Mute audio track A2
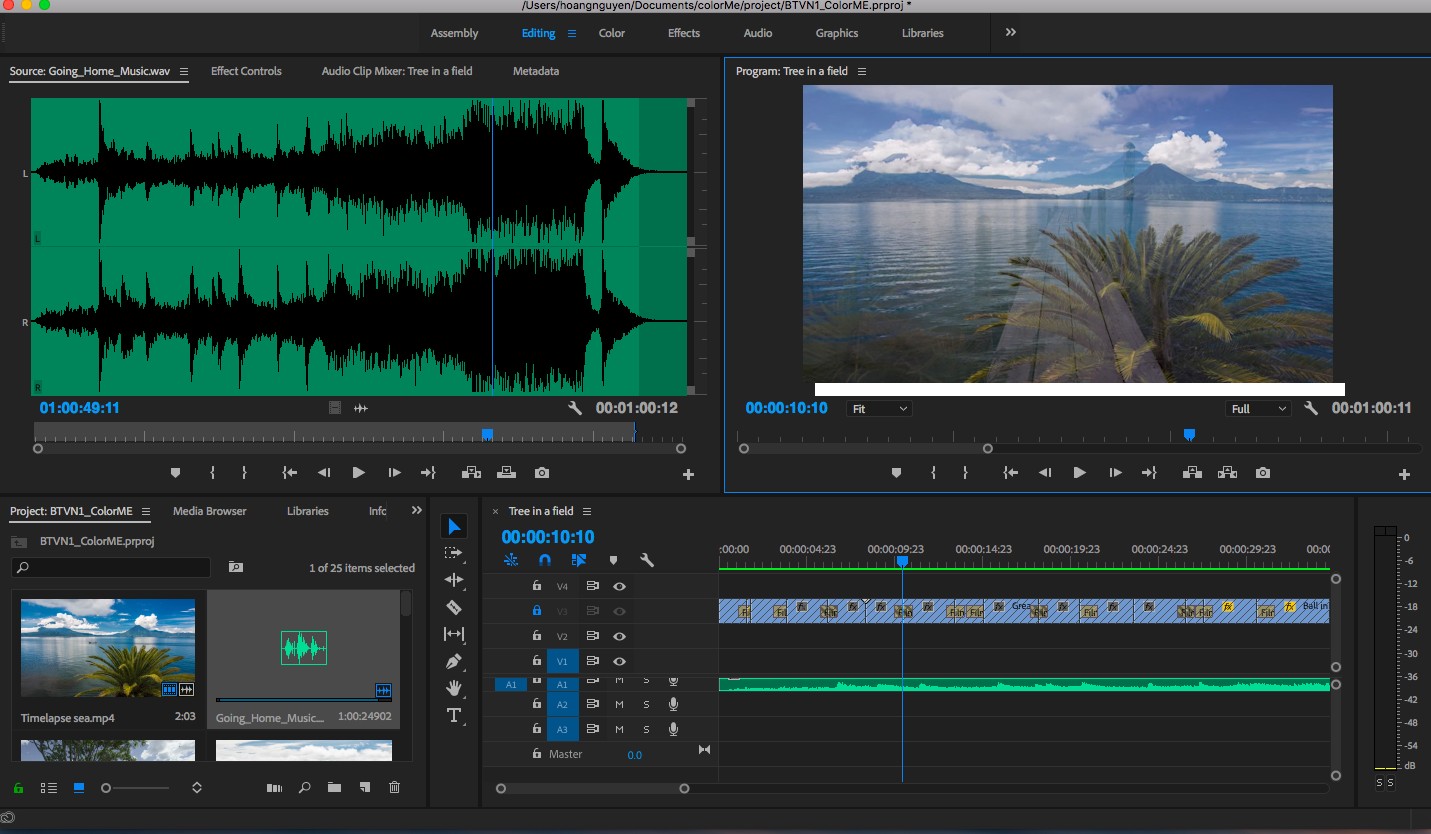The width and height of the screenshot is (1431, 834). pos(619,705)
